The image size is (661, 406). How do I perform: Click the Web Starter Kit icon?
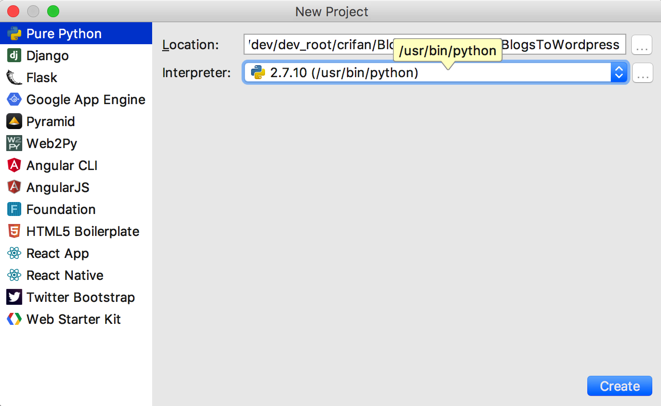tap(14, 320)
